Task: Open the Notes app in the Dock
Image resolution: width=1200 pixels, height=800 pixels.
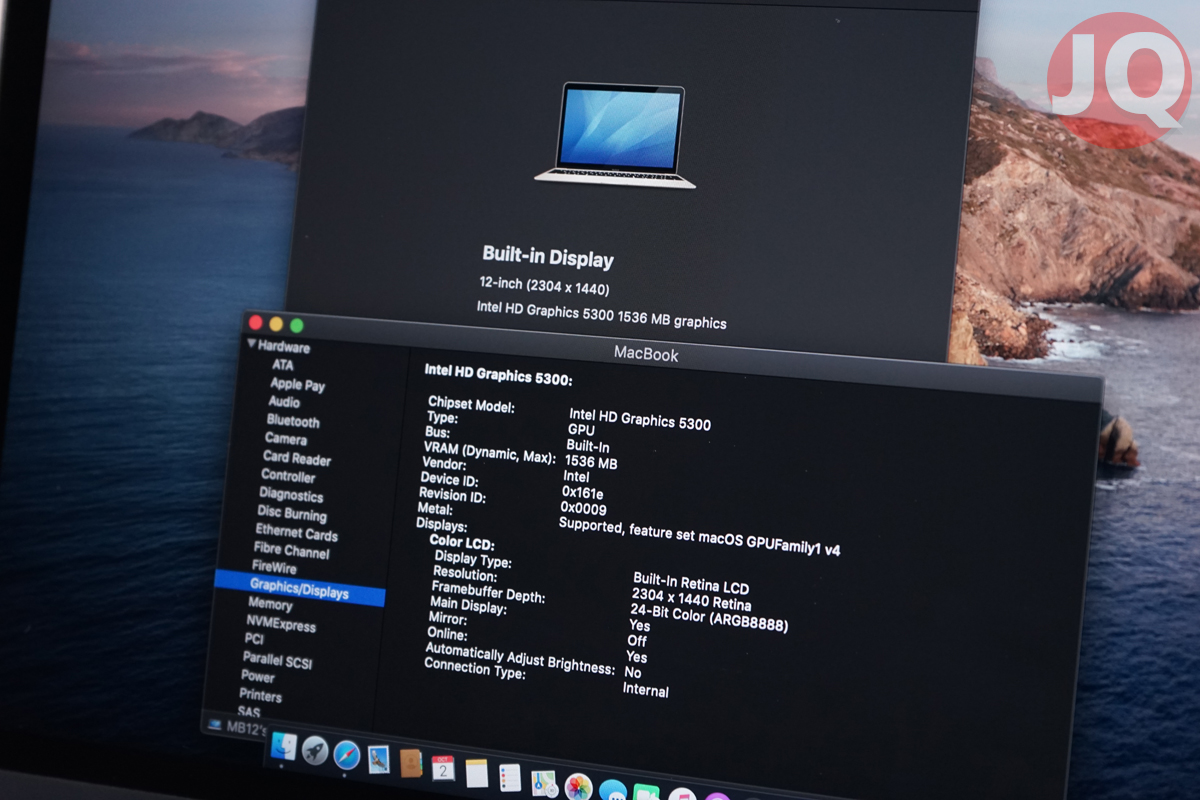Action: 476,773
